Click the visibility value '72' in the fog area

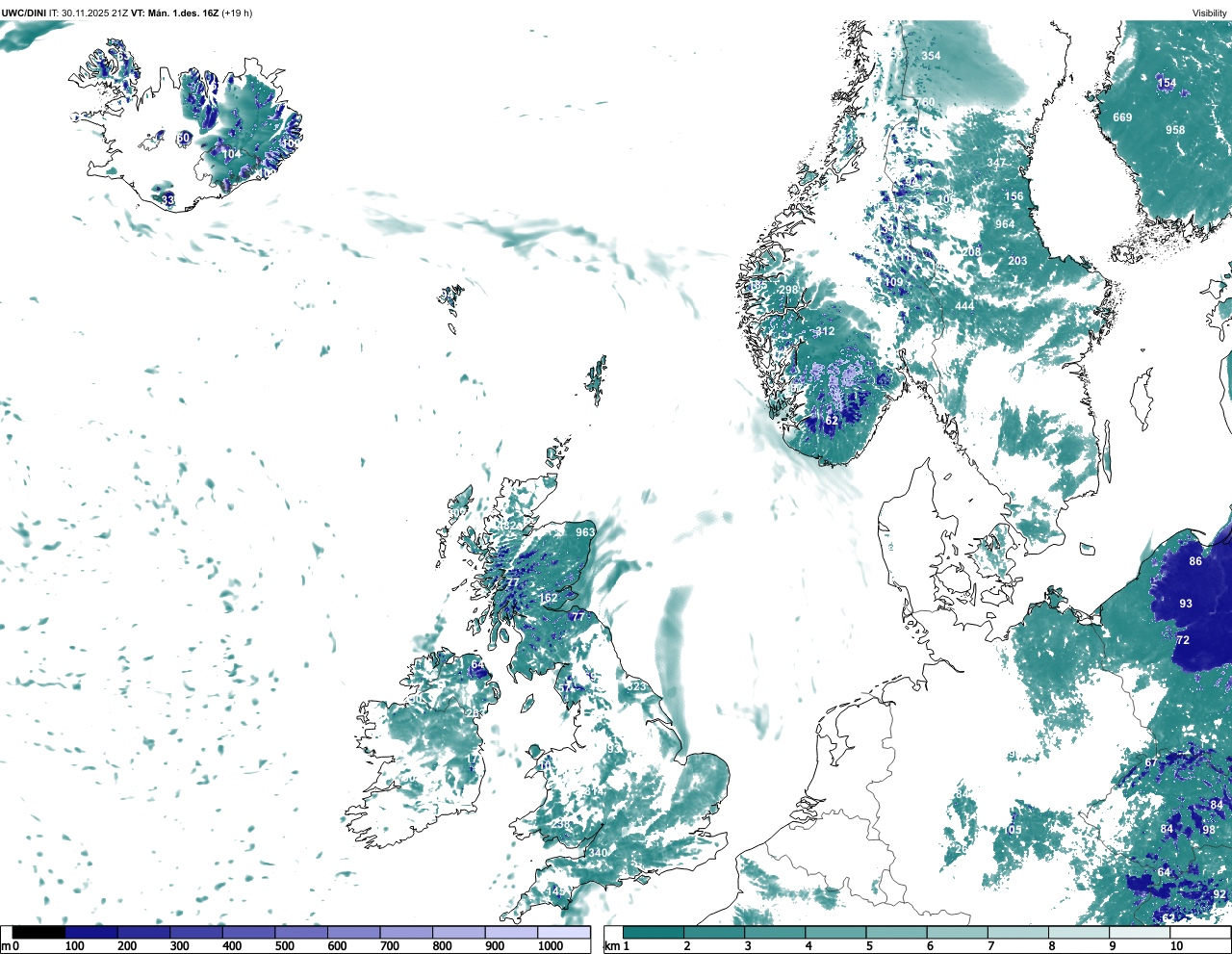point(1183,640)
